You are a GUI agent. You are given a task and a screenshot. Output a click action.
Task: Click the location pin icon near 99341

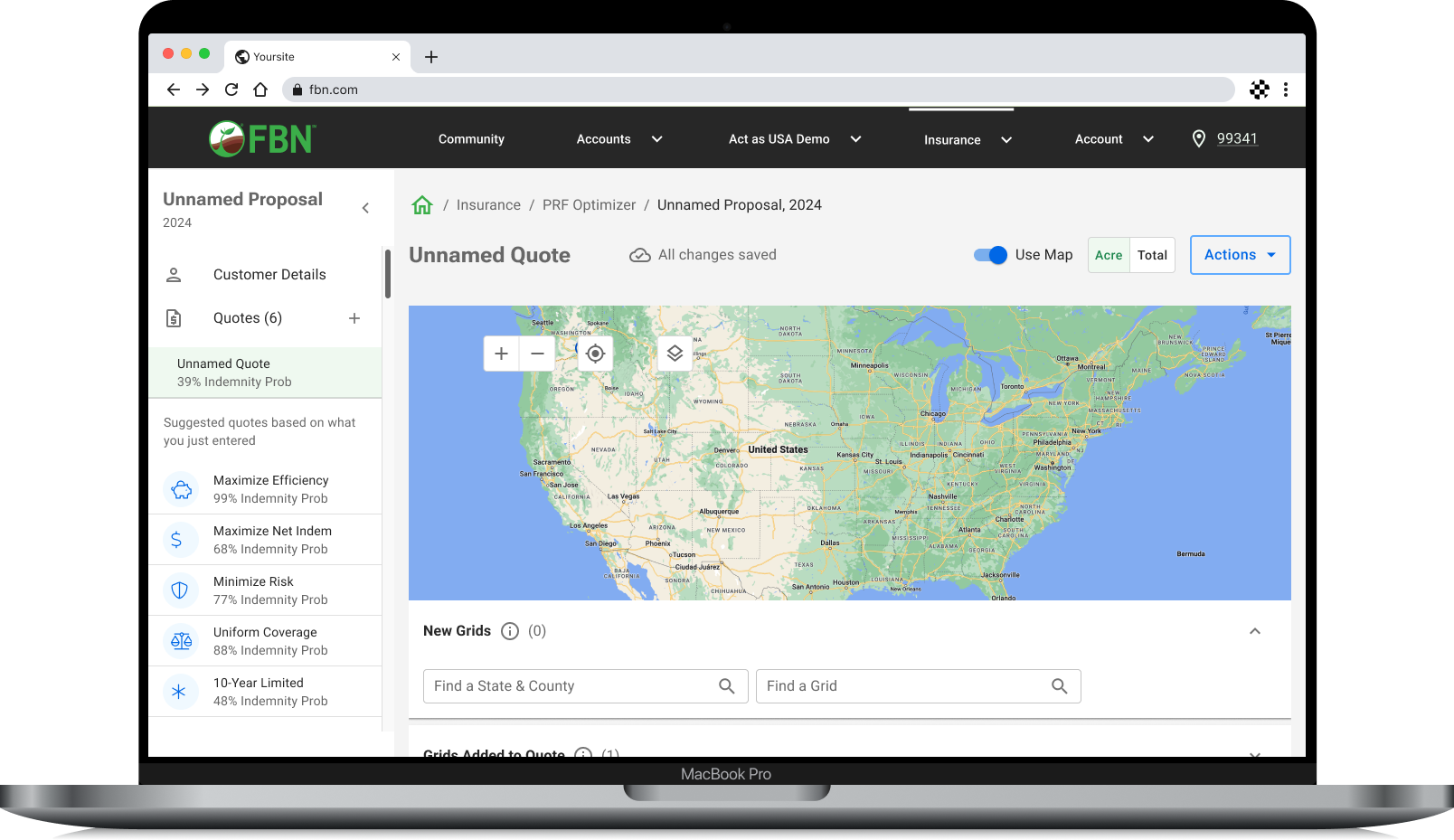click(x=1199, y=138)
